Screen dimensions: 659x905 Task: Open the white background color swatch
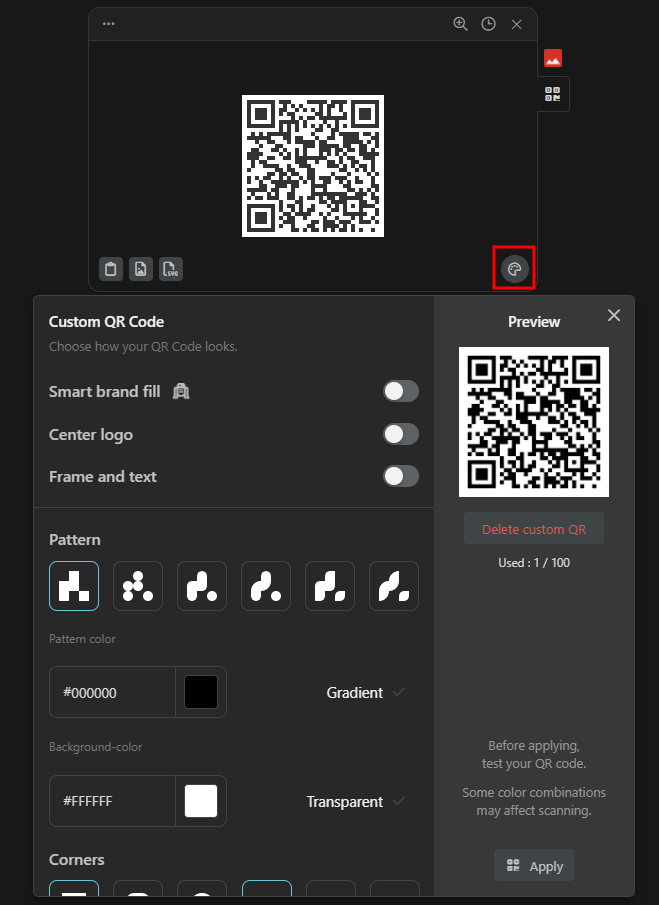(201, 801)
